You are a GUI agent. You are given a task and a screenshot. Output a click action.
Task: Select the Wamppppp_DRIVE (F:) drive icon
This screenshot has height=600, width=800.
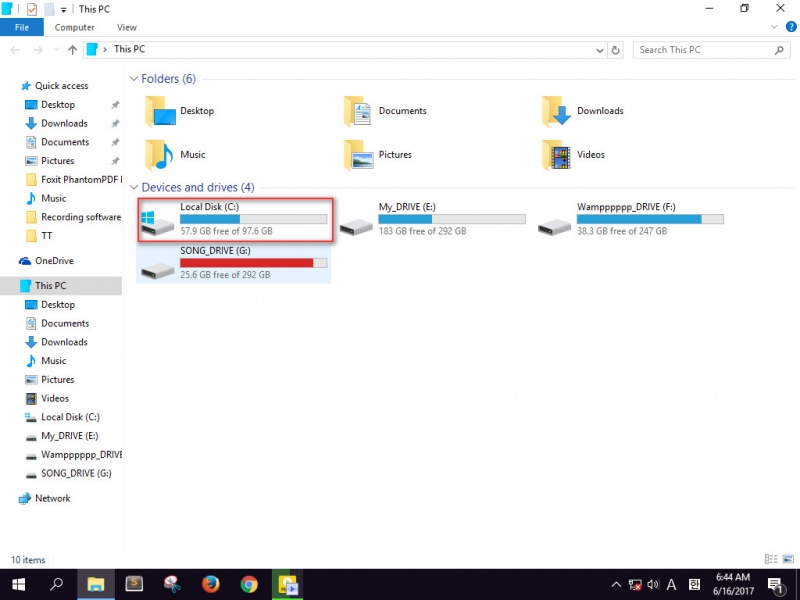[555, 227]
